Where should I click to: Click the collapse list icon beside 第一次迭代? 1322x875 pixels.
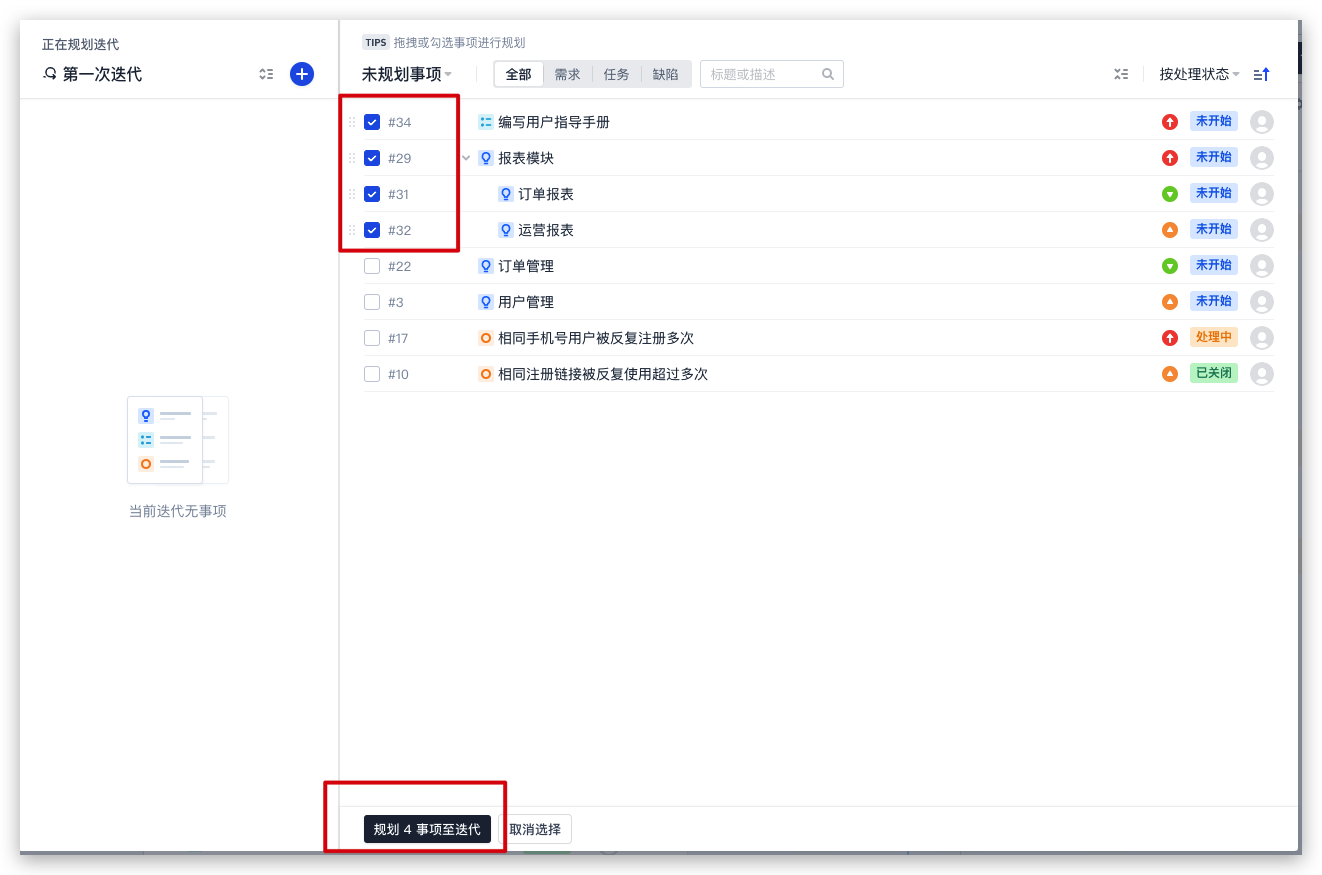click(266, 74)
